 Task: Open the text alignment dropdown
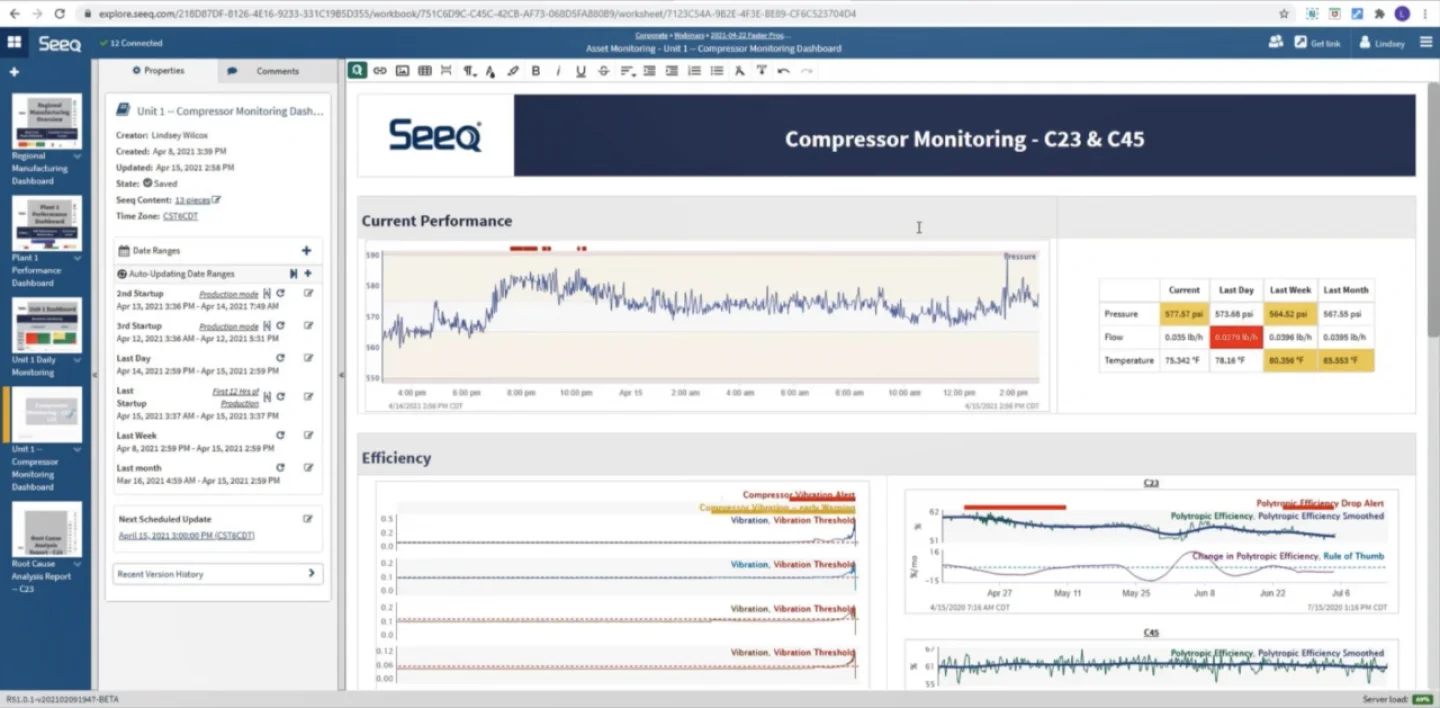[627, 71]
